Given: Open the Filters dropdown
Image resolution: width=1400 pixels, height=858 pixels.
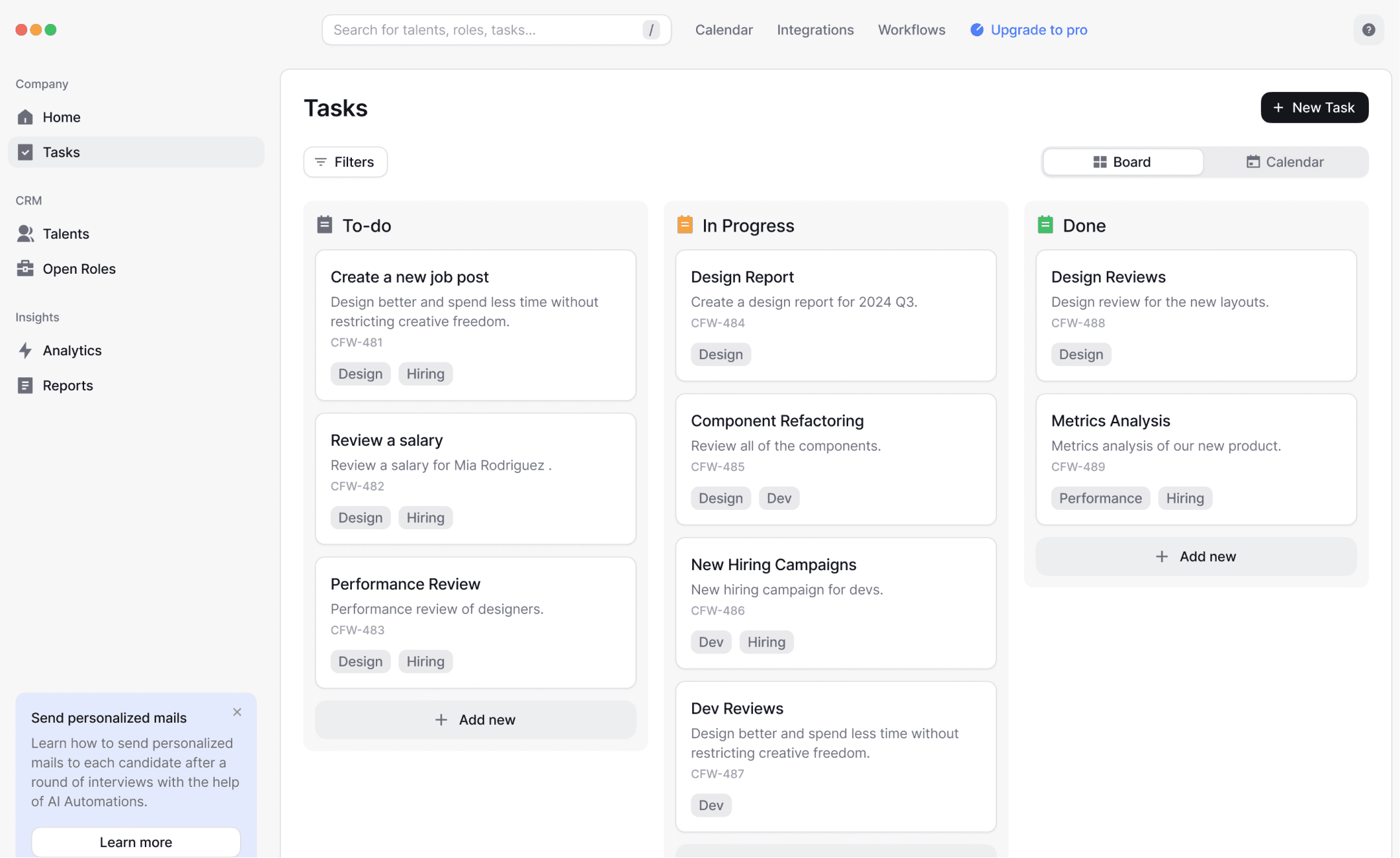Looking at the screenshot, I should 345,162.
